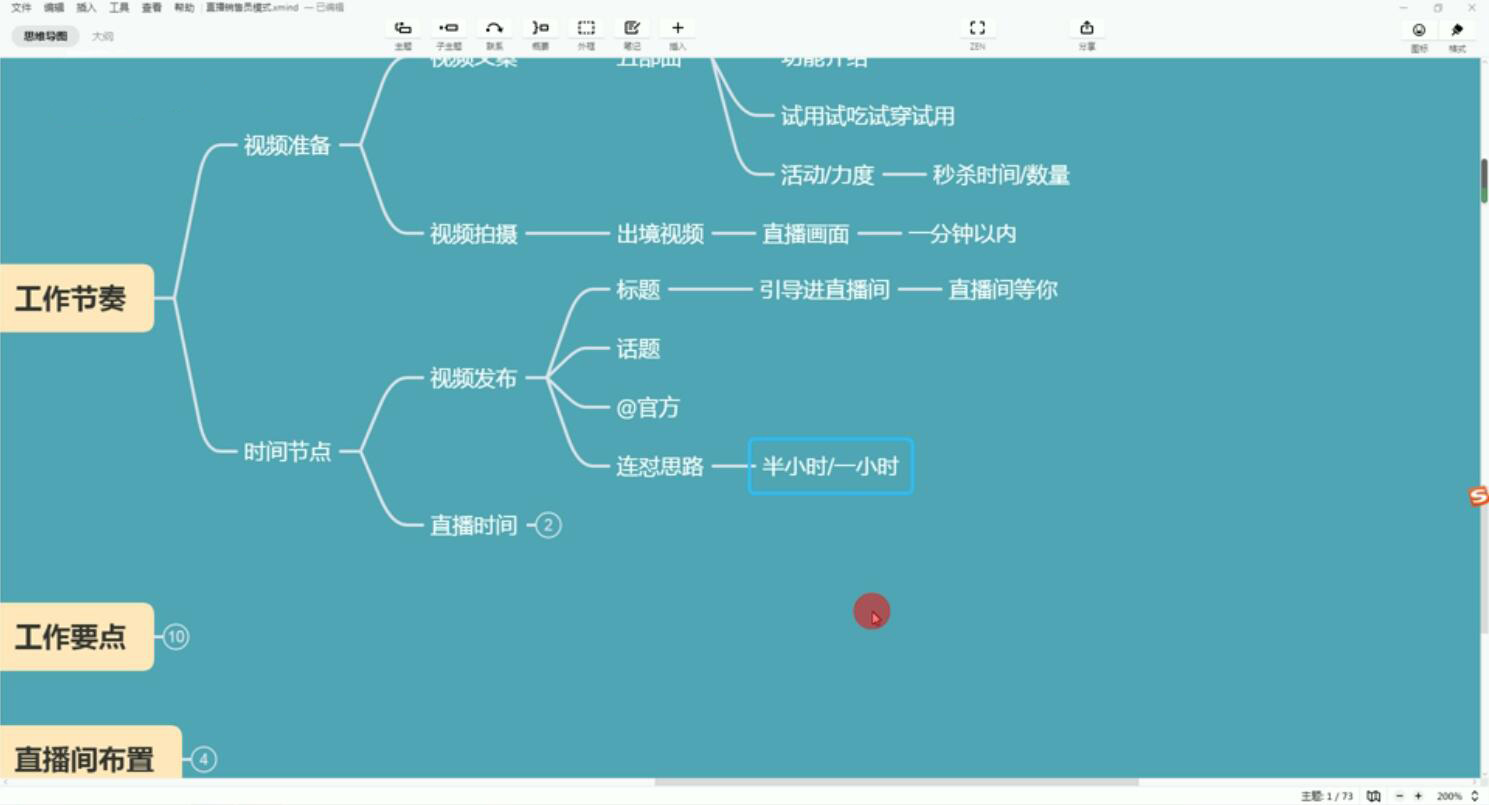This screenshot has width=1489, height=805.
Task: Select the @官方 topic
Action: [x=648, y=407]
